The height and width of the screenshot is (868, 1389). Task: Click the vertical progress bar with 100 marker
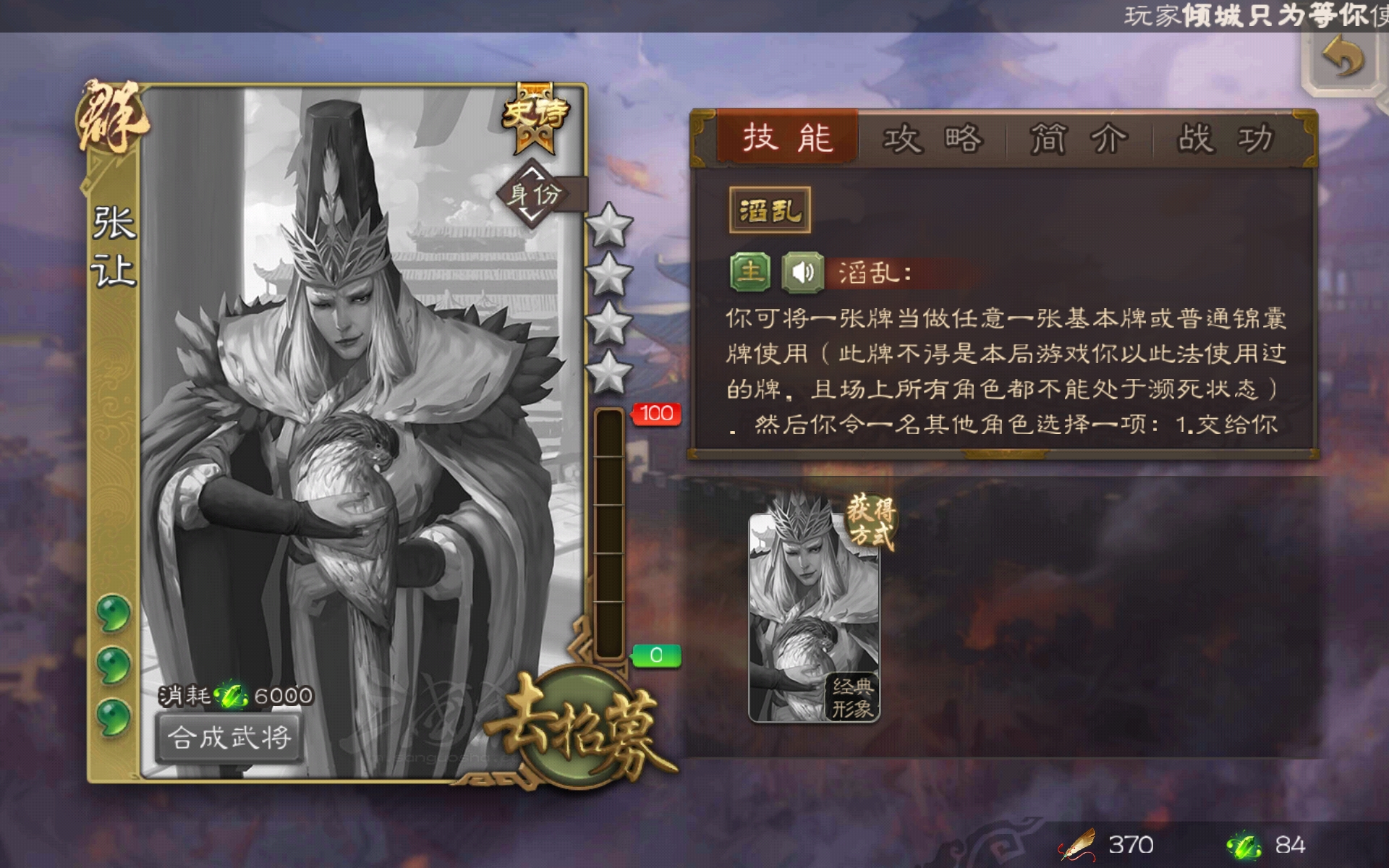pyautogui.click(x=609, y=534)
